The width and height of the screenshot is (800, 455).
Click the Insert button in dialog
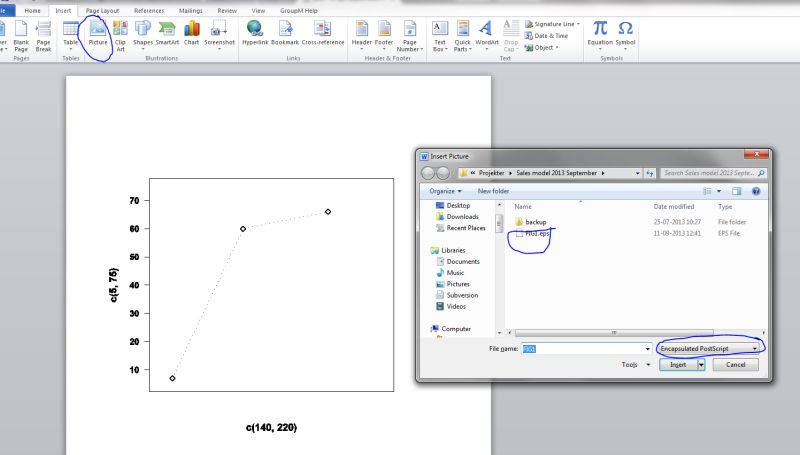(x=678, y=365)
